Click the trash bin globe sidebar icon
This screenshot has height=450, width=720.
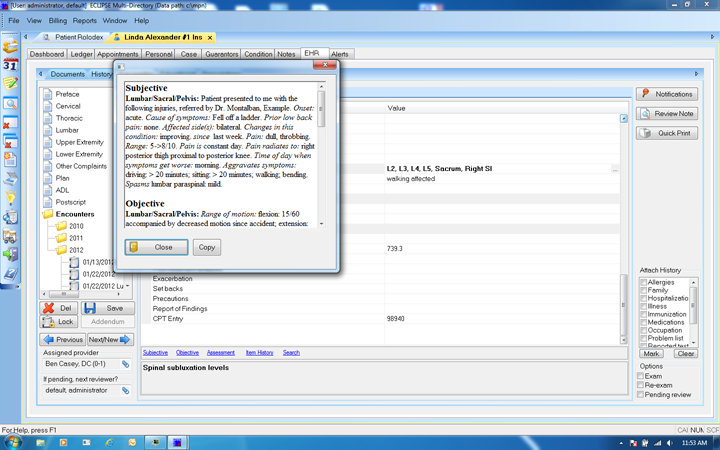pyautogui.click(x=10, y=217)
